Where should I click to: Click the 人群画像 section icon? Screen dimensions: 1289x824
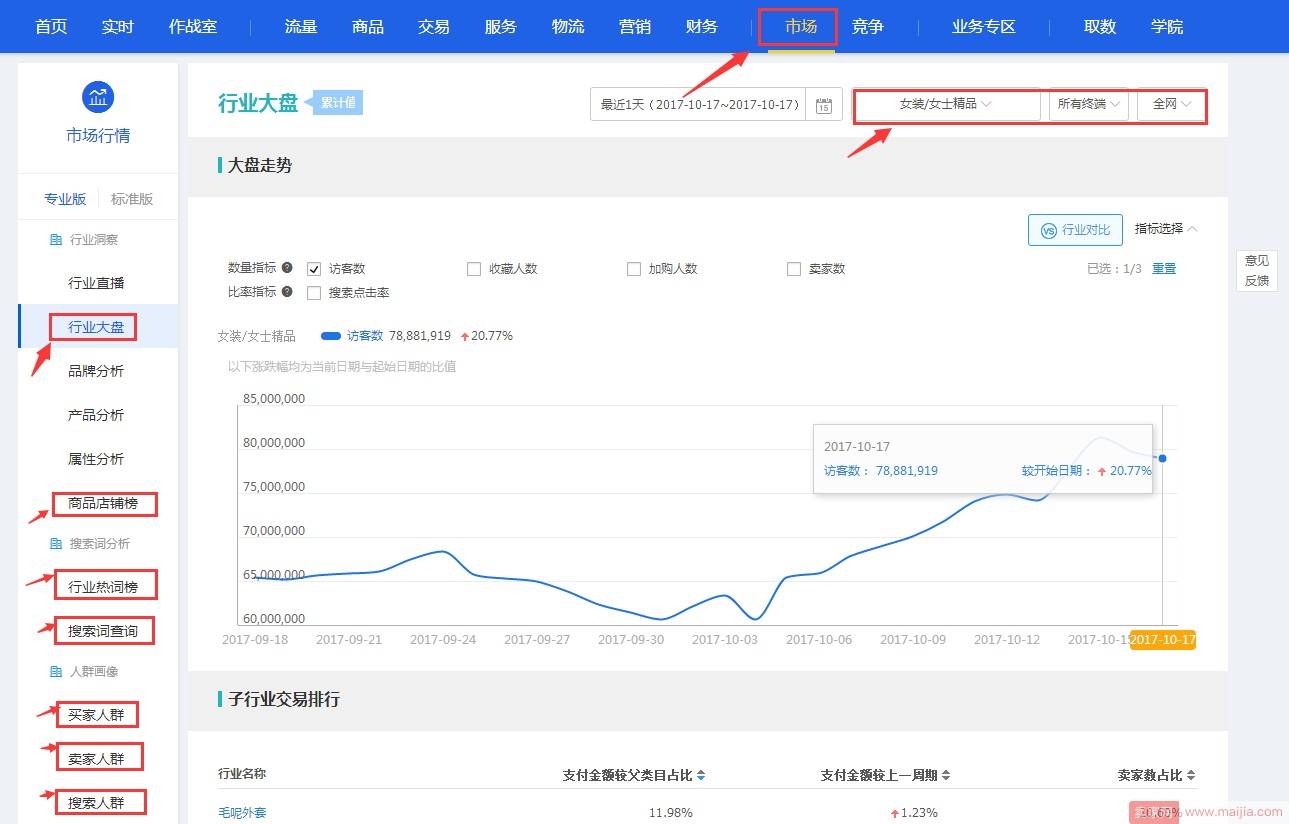pos(56,672)
